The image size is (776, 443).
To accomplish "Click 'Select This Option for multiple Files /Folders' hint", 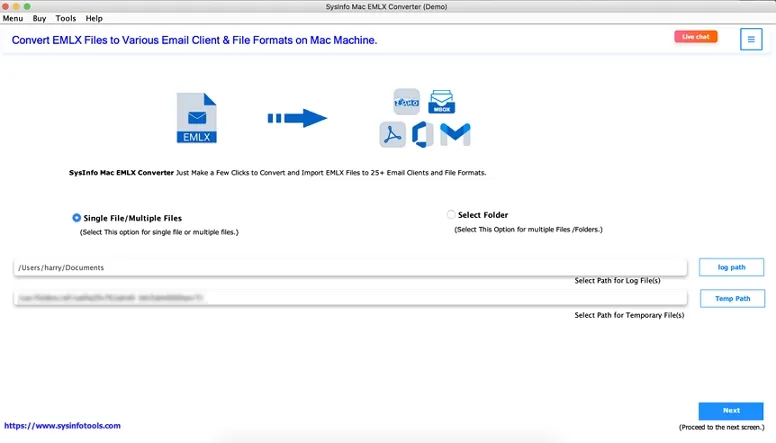I will (x=529, y=230).
